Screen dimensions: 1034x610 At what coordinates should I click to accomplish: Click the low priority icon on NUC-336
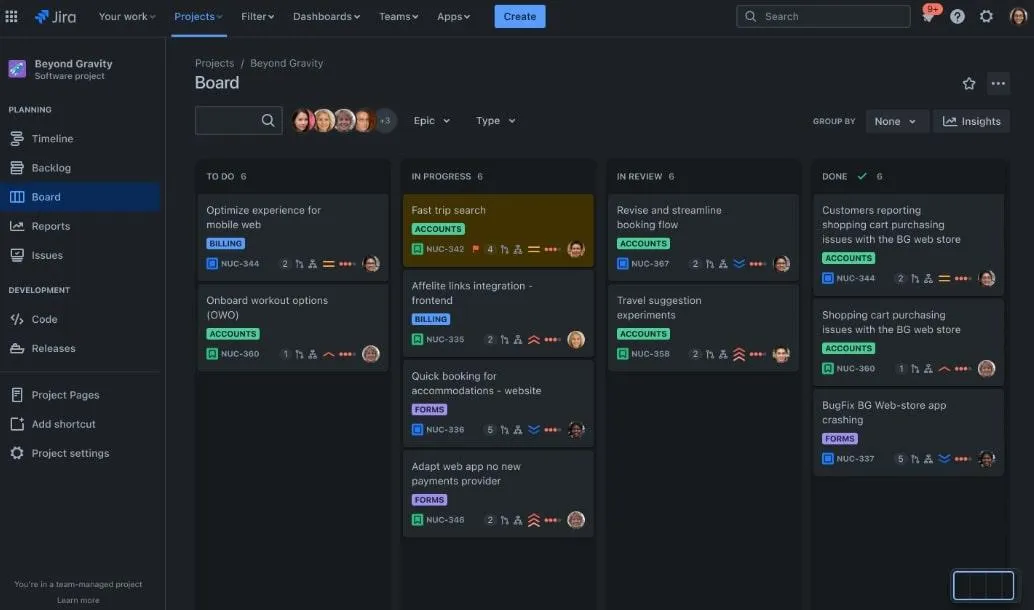click(x=533, y=430)
